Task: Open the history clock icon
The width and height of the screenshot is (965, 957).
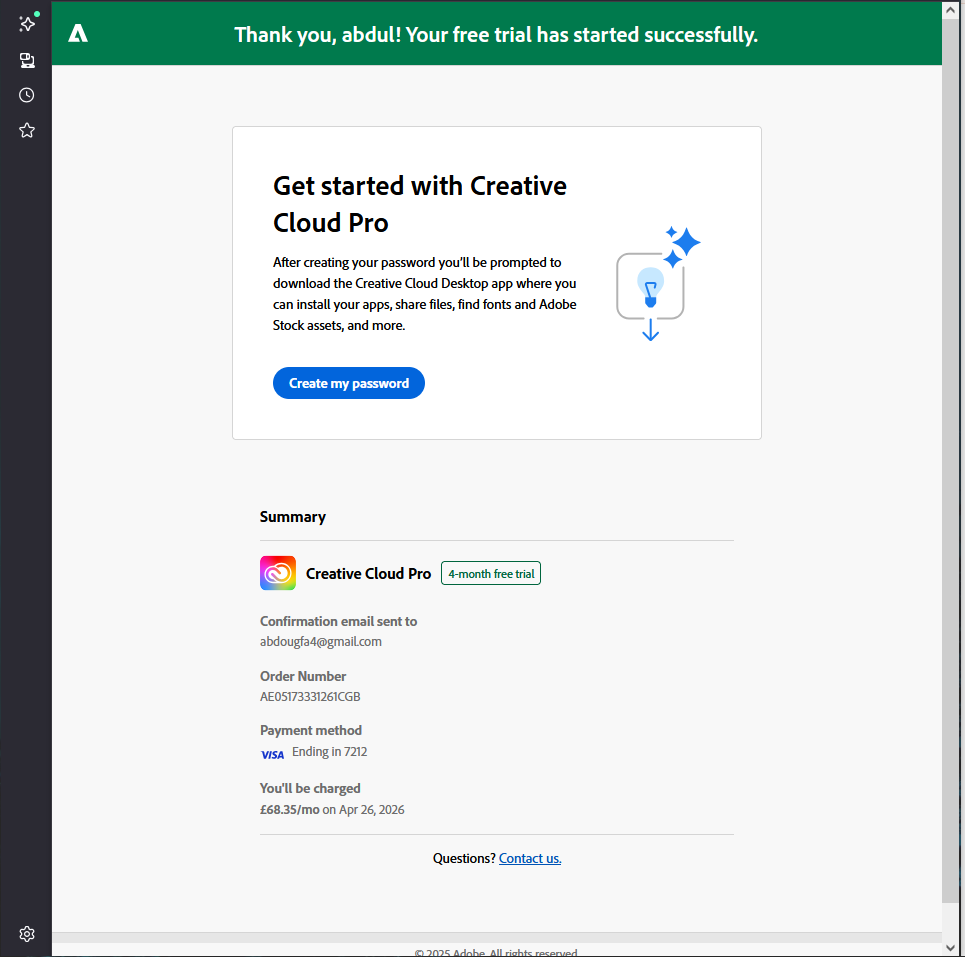Action: coord(27,95)
